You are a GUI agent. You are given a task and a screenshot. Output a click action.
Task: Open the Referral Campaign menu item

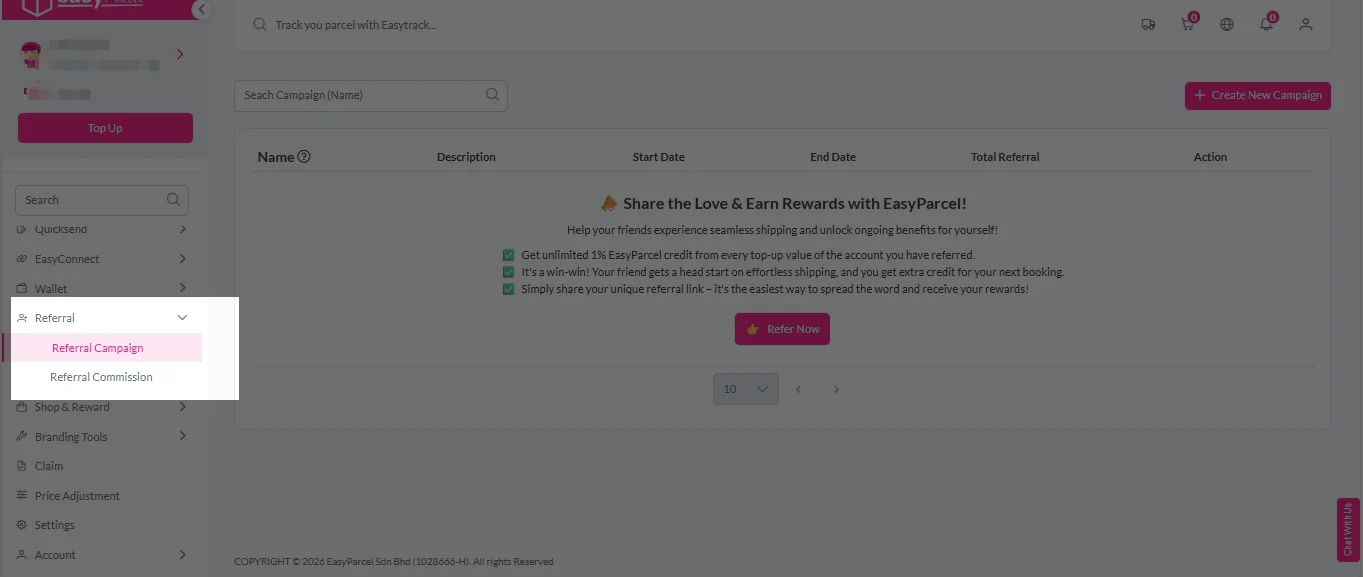pyautogui.click(x=97, y=347)
